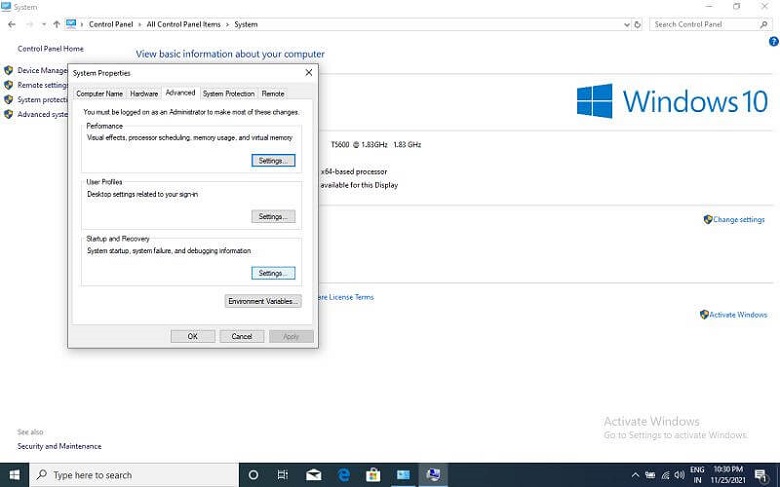Open Environment Variables dialog
Screen dimensions: 780x487
[263, 301]
